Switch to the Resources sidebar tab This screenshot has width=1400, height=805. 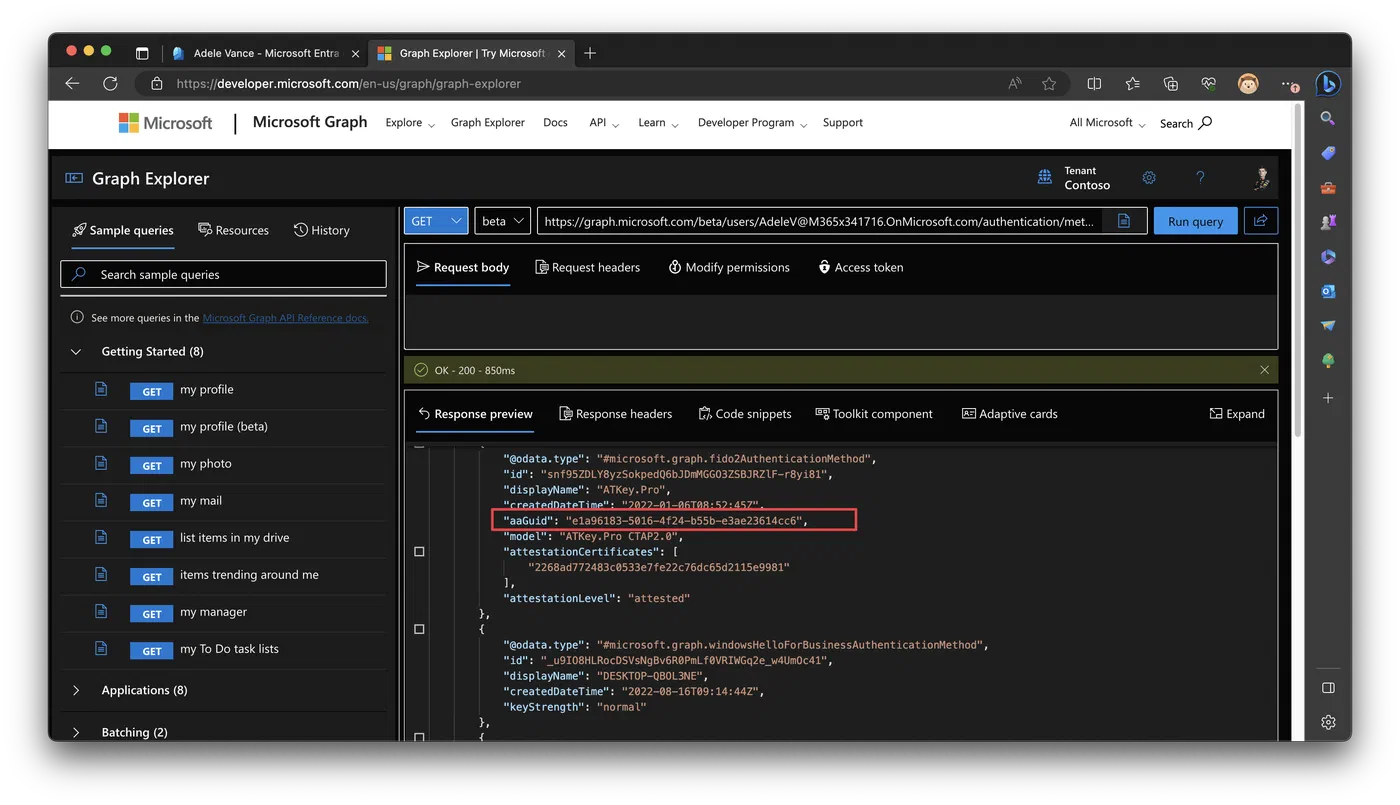tap(234, 230)
